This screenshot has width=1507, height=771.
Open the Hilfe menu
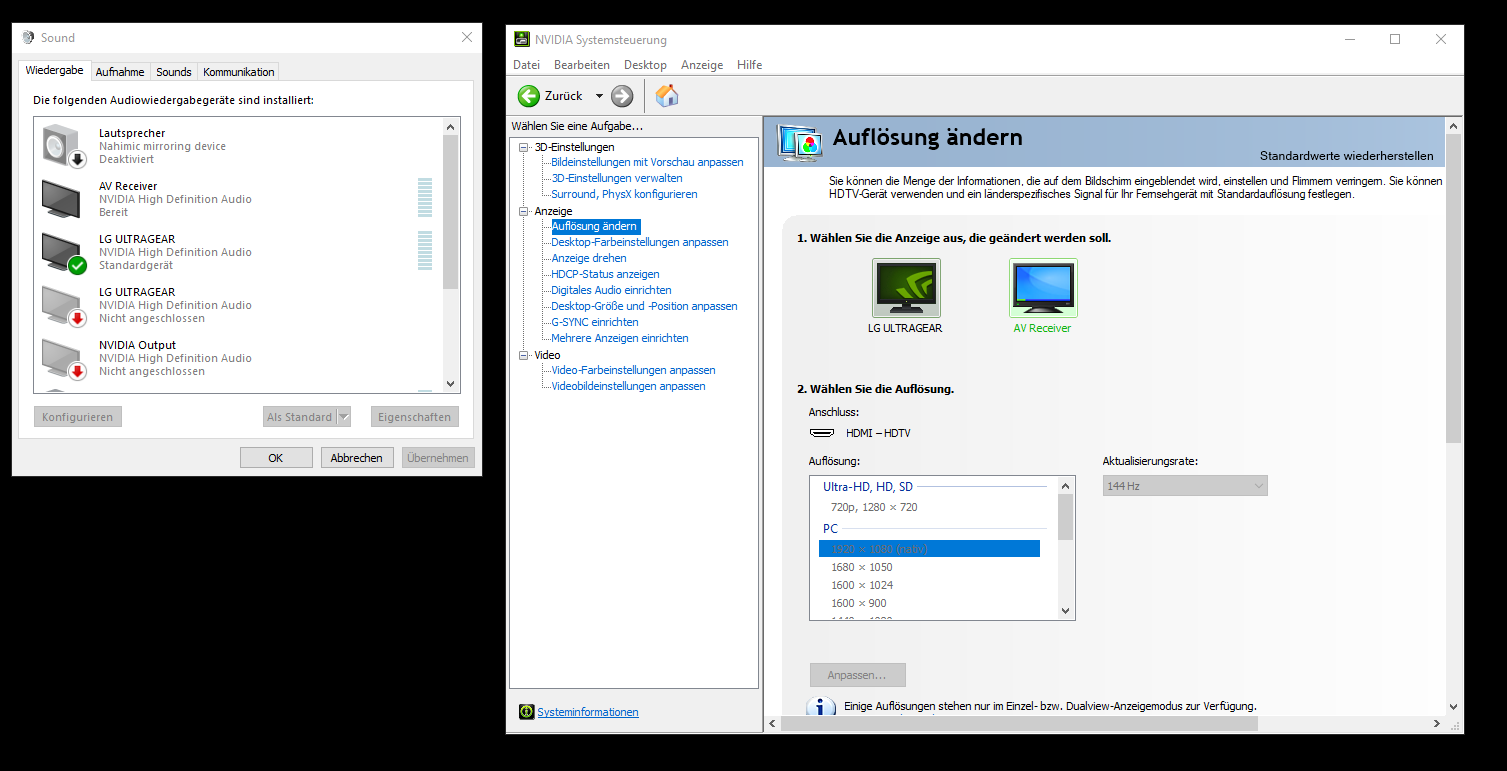[750, 65]
